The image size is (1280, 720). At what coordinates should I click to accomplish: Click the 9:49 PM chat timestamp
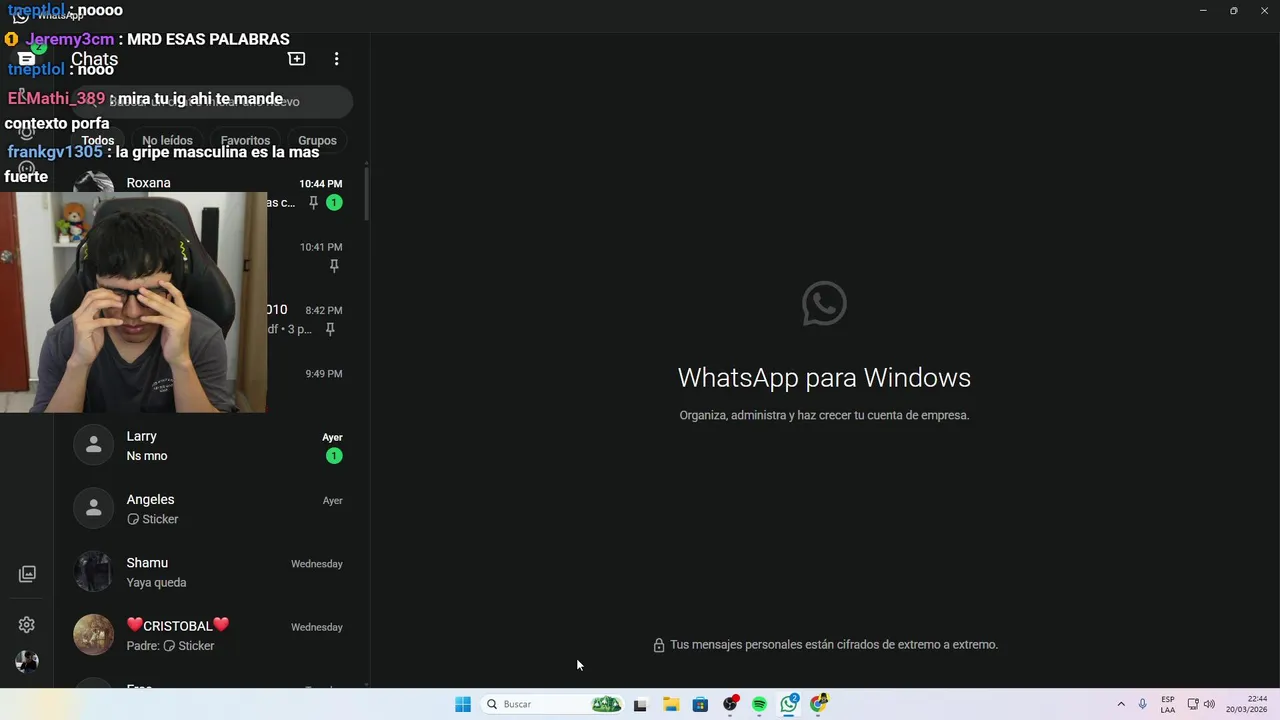pyautogui.click(x=324, y=374)
